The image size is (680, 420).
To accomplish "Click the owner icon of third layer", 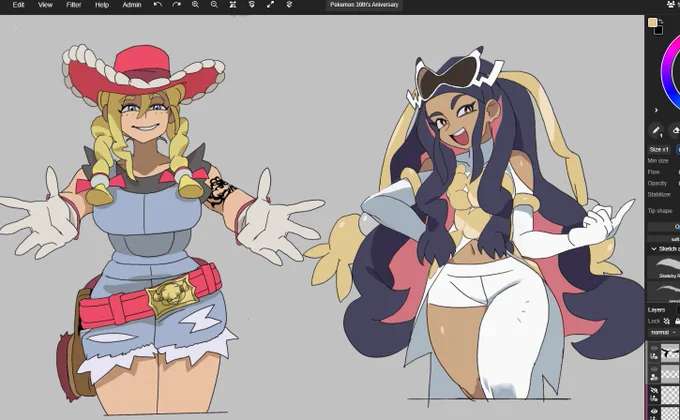I will coord(654,398).
